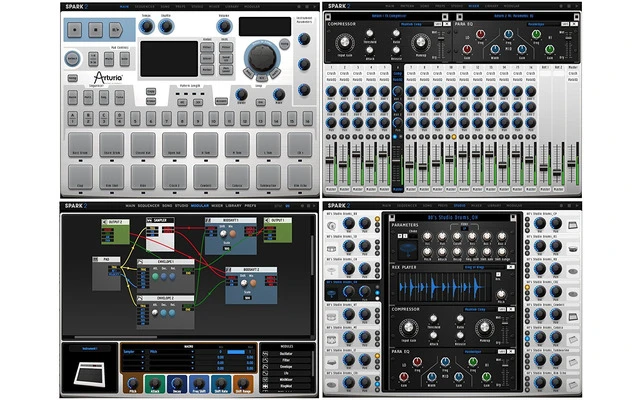Select the RingMod module icon in Modules list

265,386
